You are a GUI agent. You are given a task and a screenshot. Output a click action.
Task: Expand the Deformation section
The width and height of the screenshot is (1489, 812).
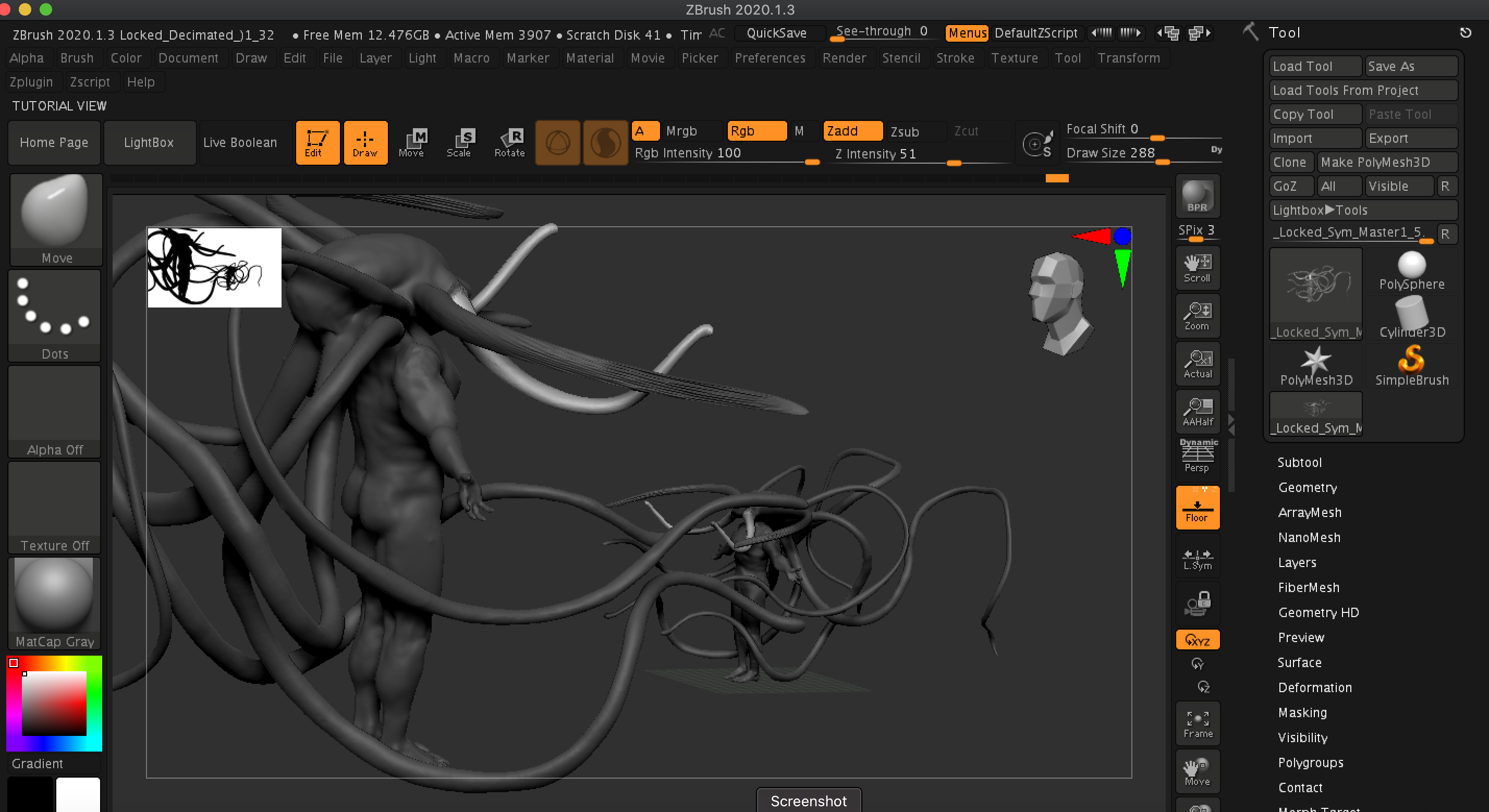[1314, 687]
